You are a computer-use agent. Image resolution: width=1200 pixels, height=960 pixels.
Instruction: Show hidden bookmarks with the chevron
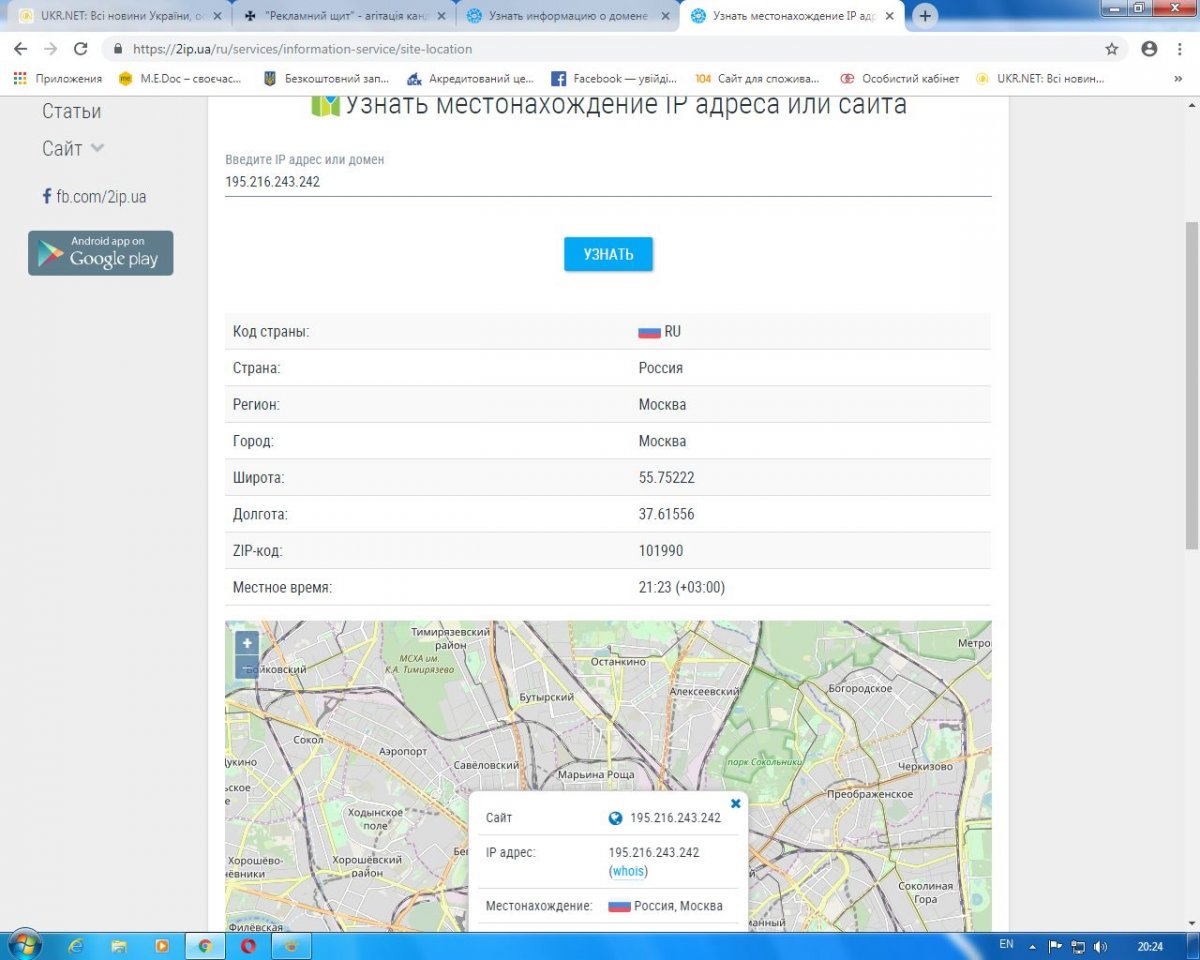click(1177, 79)
